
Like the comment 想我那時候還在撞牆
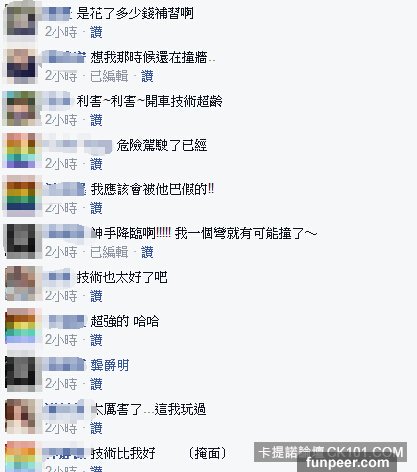click(x=147, y=76)
